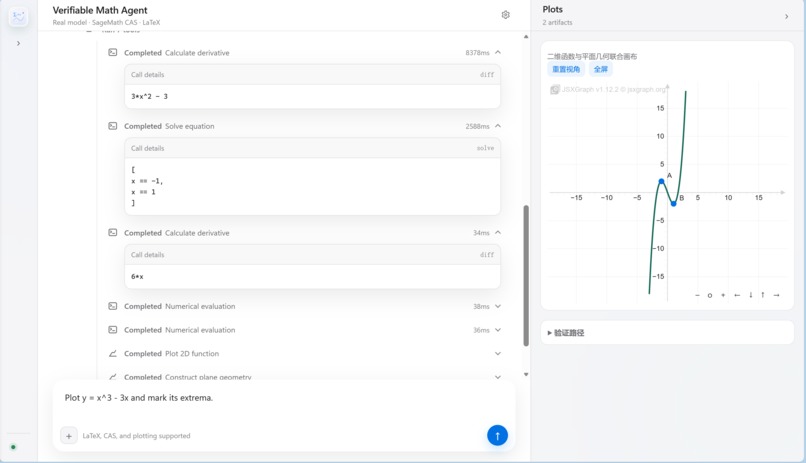Expand the 36ms Numerical evaluation row

click(x=498, y=330)
